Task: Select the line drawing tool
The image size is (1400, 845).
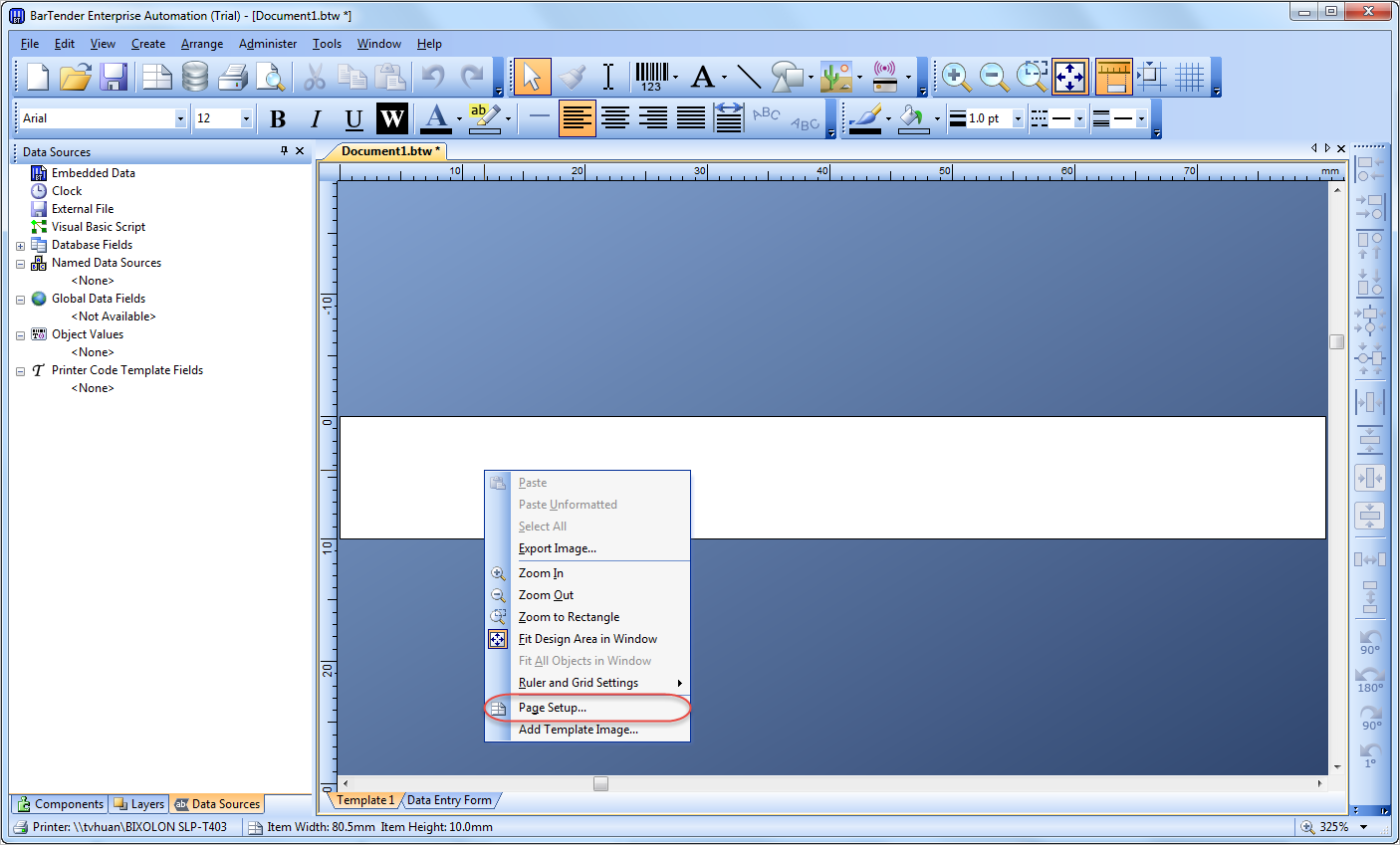Action: (x=750, y=77)
